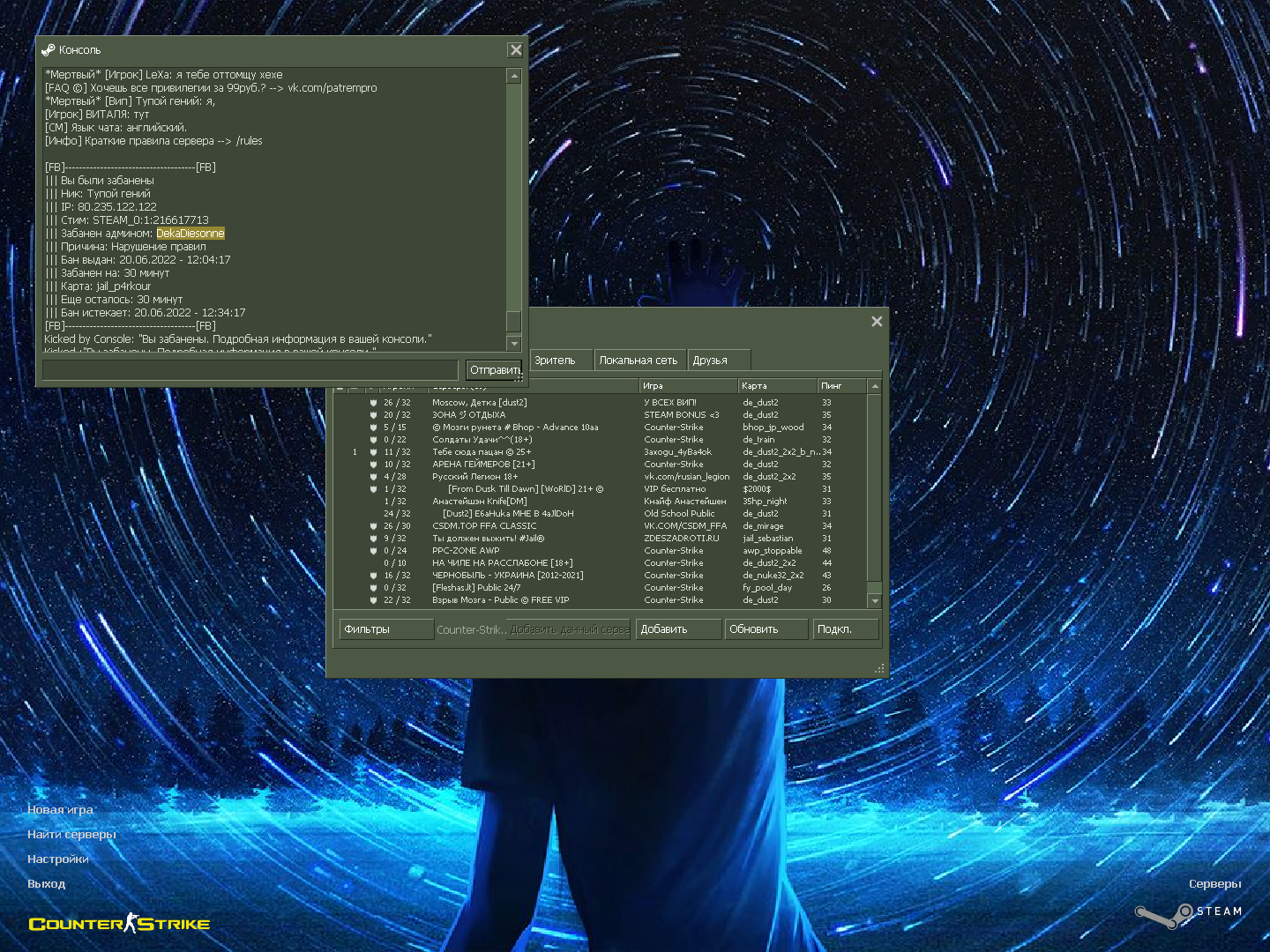The width and height of the screenshot is (1270, 952).
Task: Click the Отправить button in the console
Action: (494, 370)
